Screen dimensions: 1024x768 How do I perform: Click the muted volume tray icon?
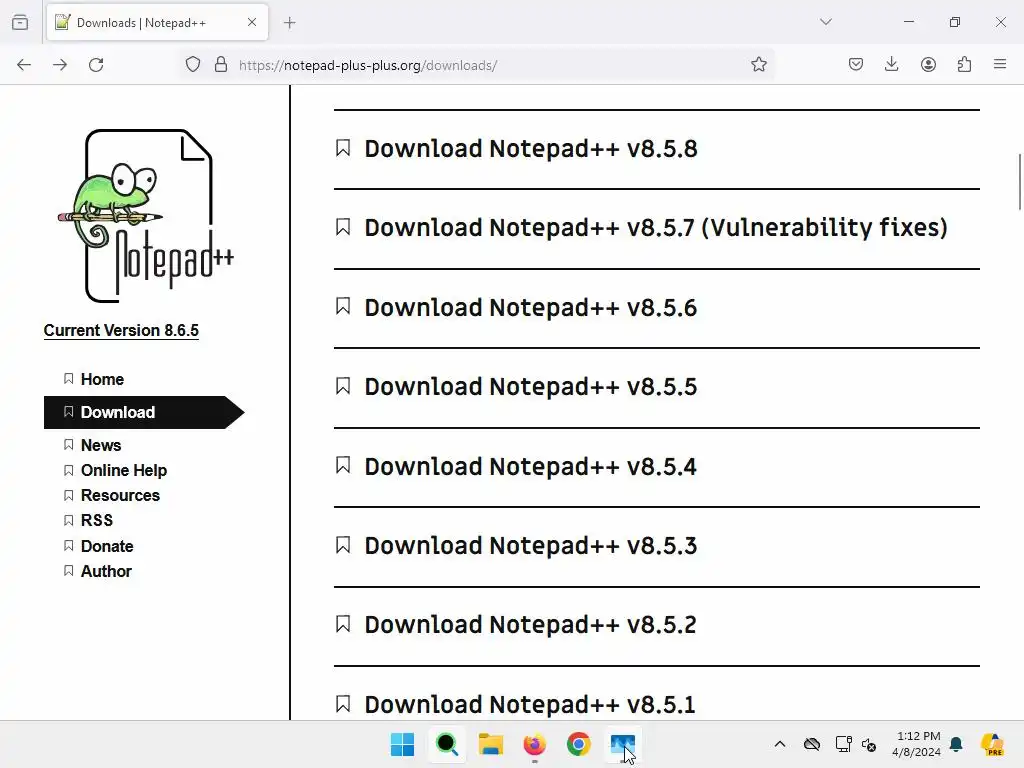coord(869,744)
